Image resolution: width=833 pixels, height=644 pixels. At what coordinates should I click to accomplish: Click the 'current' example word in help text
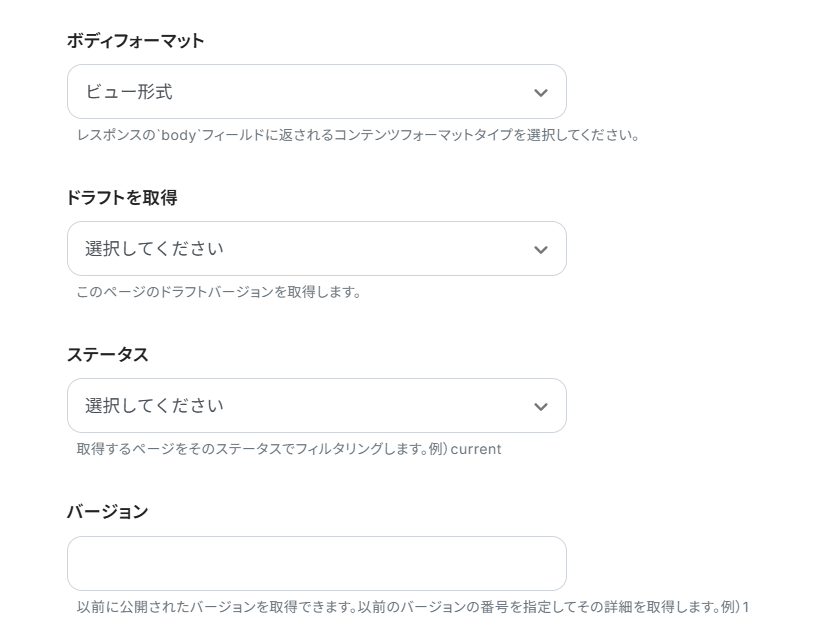pyautogui.click(x=475, y=450)
